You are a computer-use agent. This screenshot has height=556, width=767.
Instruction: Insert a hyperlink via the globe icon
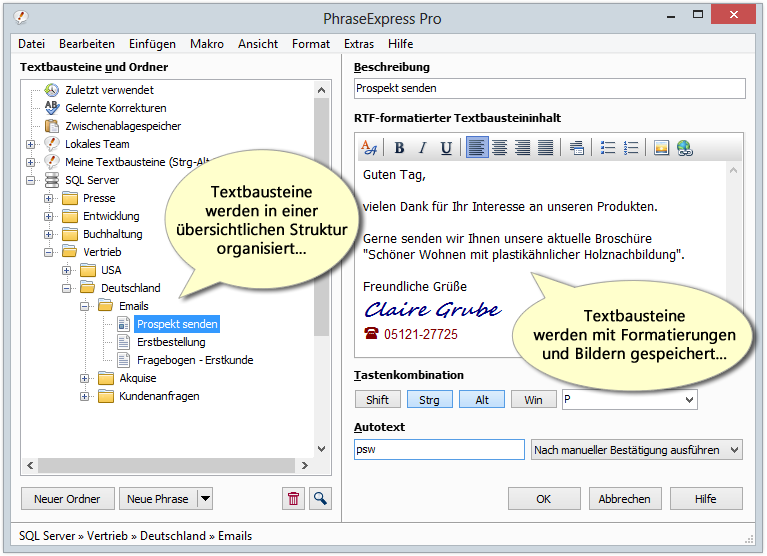coord(685,148)
